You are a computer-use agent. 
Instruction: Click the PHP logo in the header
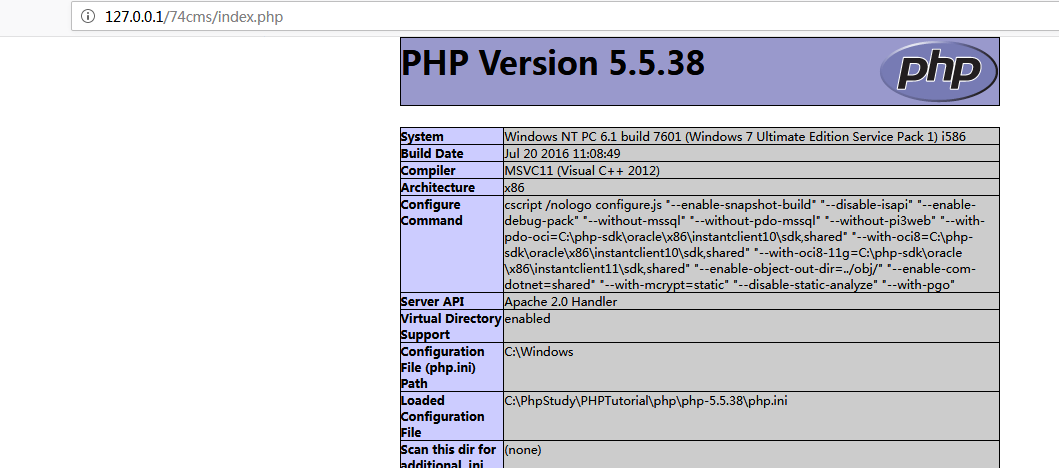pos(939,71)
